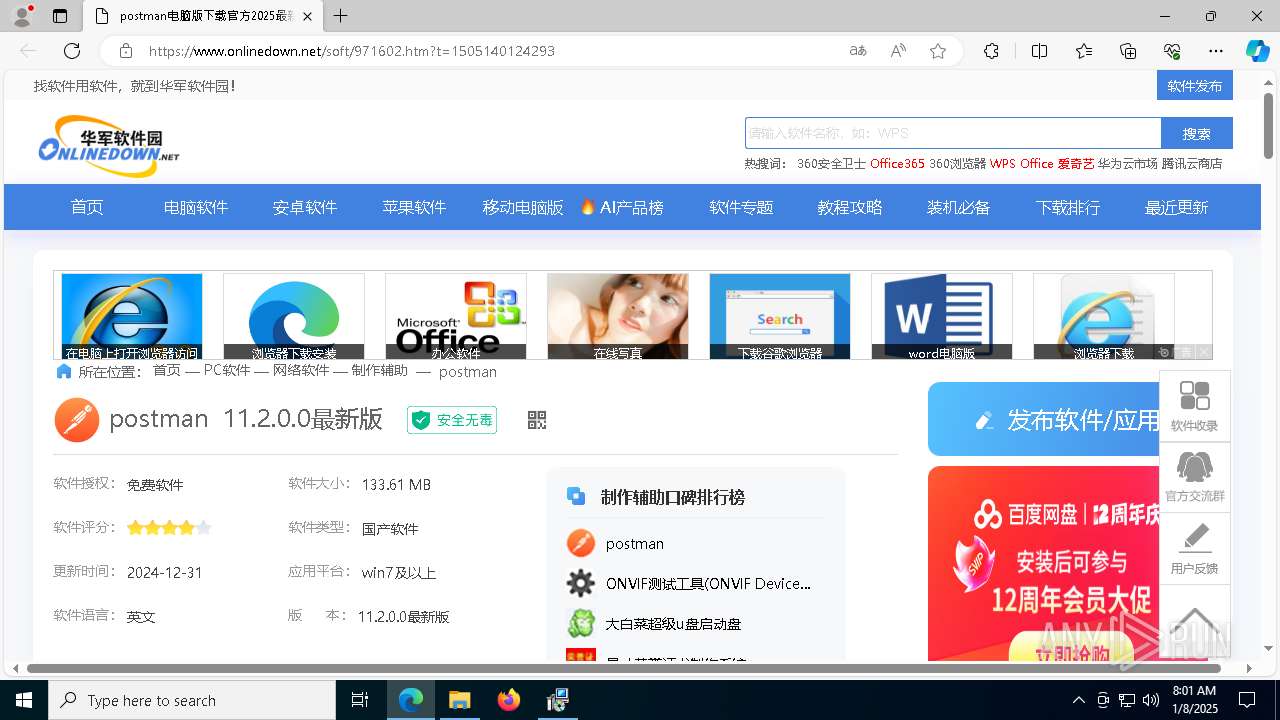Select the 安卓软件 navigation menu item
The height and width of the screenshot is (720, 1280).
point(305,207)
